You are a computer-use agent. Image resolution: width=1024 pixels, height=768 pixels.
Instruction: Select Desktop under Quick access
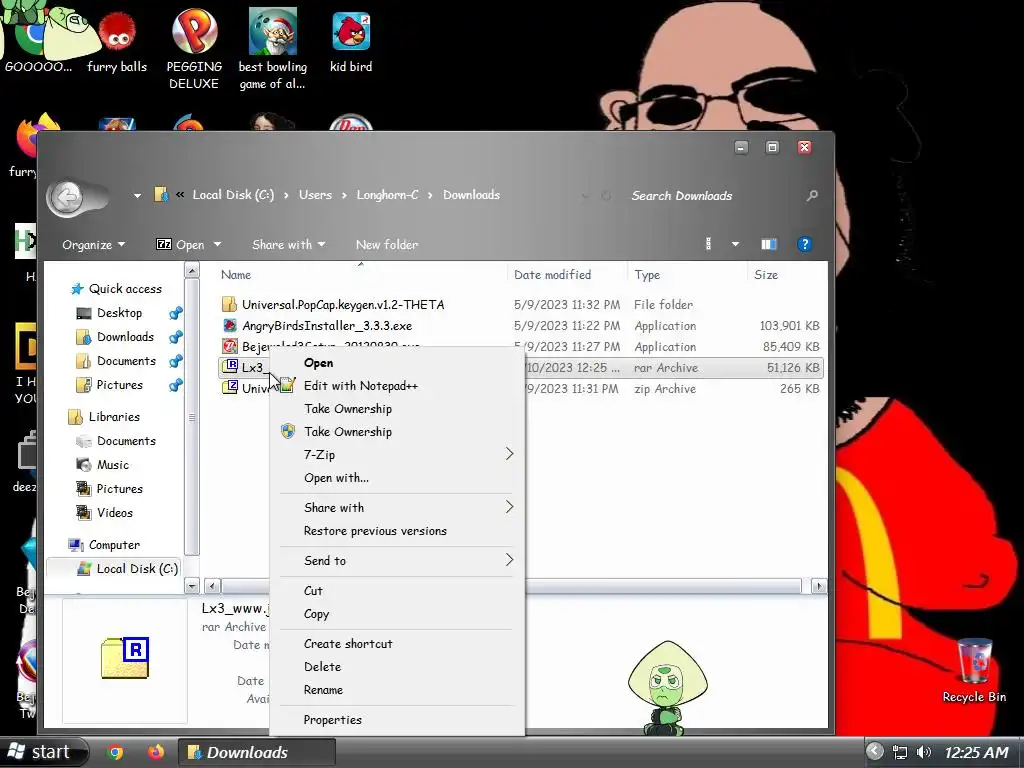pos(119,313)
